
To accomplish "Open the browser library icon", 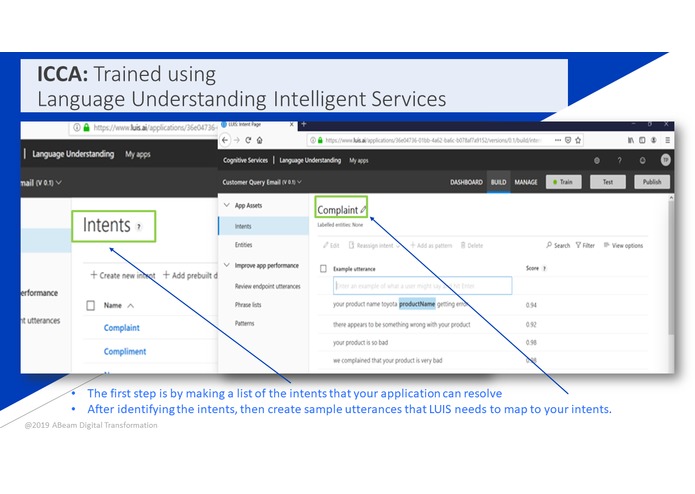I will (631, 140).
